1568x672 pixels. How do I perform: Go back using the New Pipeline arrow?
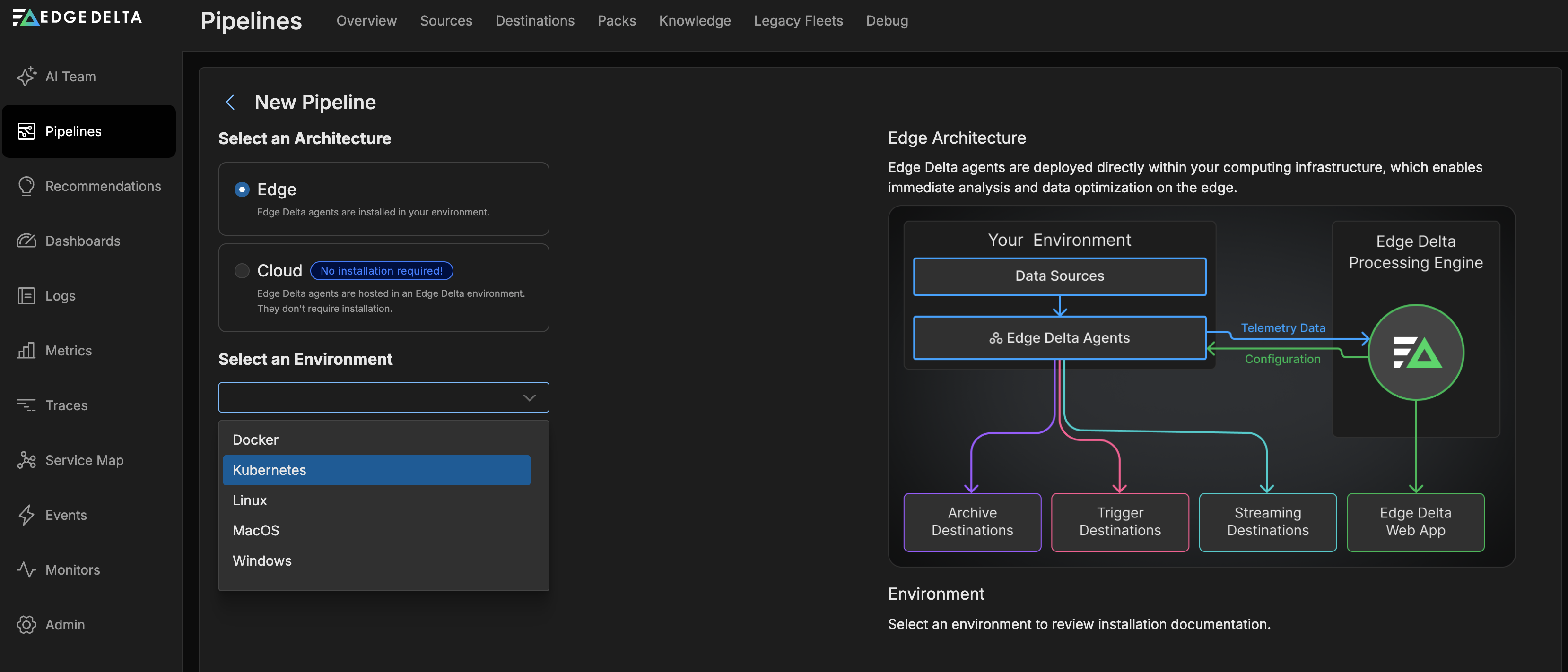point(230,102)
